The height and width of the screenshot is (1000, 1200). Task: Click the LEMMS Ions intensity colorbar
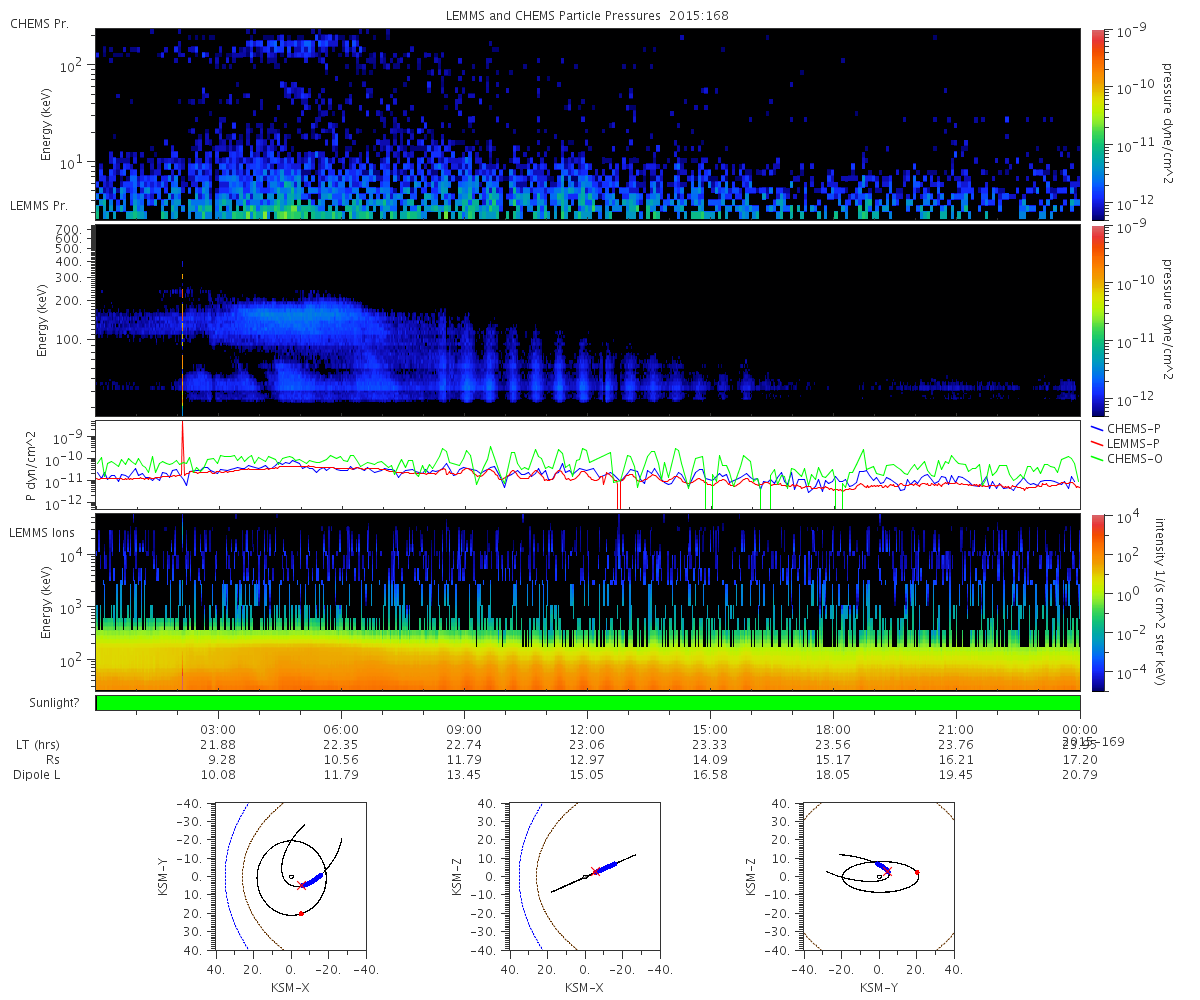click(x=1097, y=602)
